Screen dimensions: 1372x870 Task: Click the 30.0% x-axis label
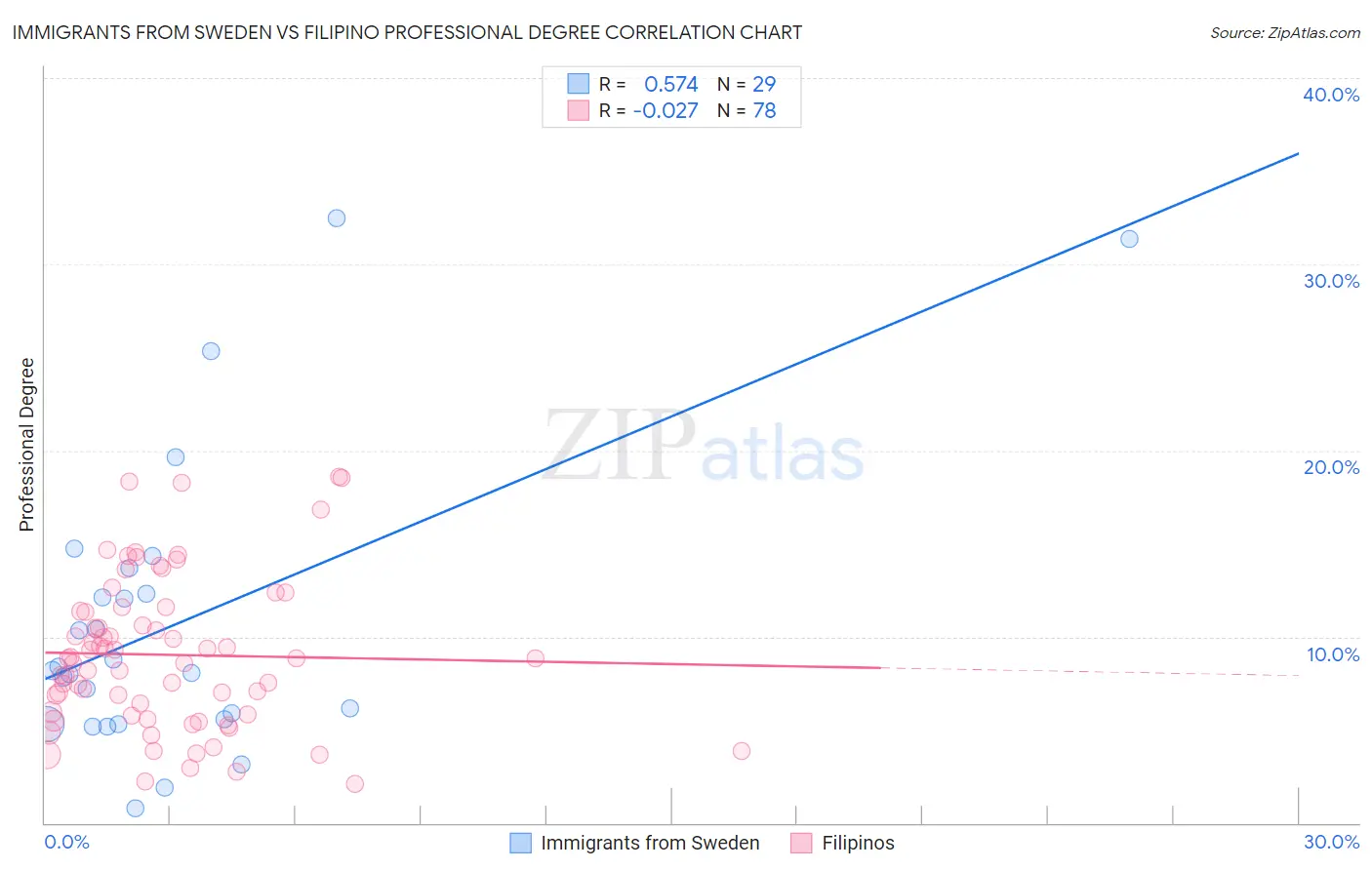click(1331, 842)
